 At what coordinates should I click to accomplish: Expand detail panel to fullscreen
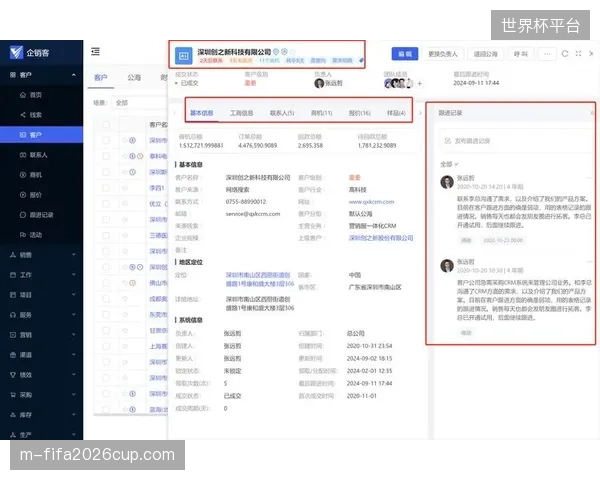point(579,54)
